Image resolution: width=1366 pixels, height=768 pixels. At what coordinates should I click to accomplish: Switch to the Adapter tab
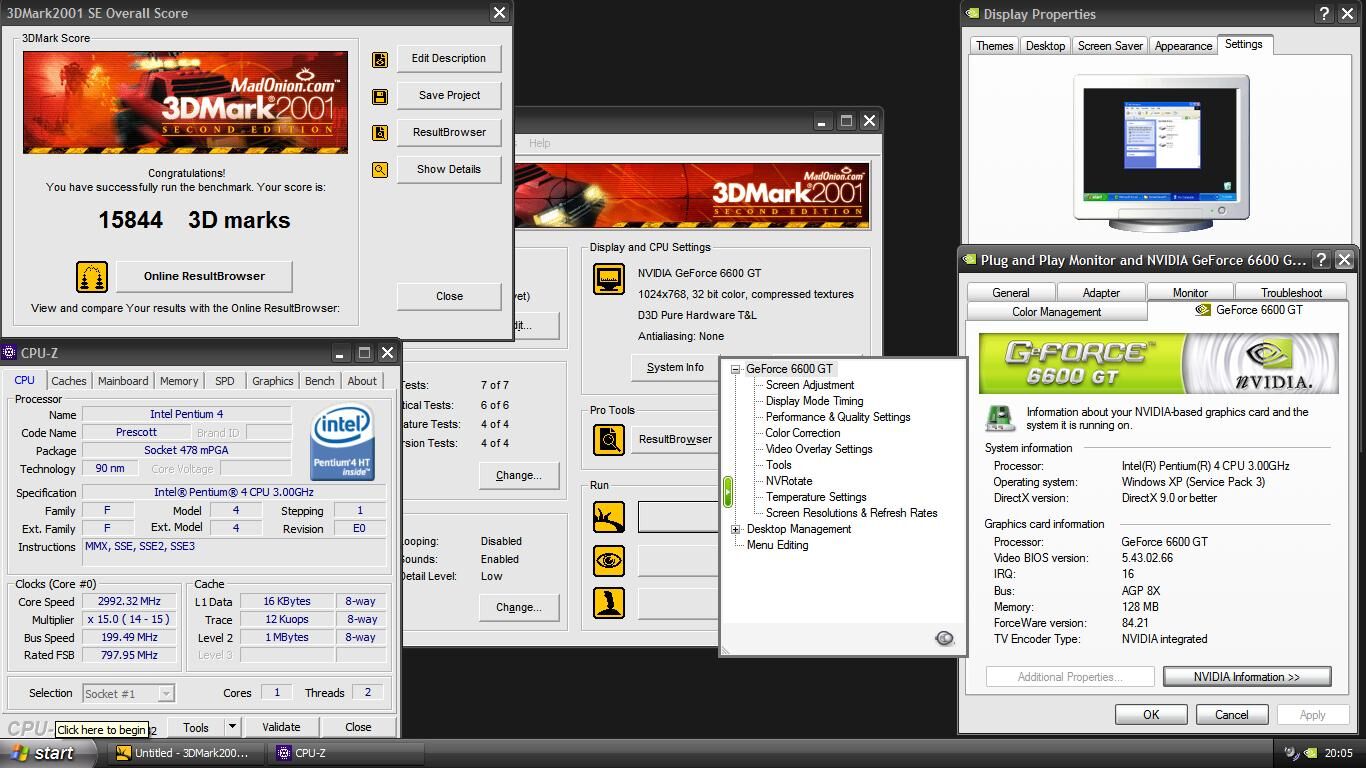[x=1101, y=293]
